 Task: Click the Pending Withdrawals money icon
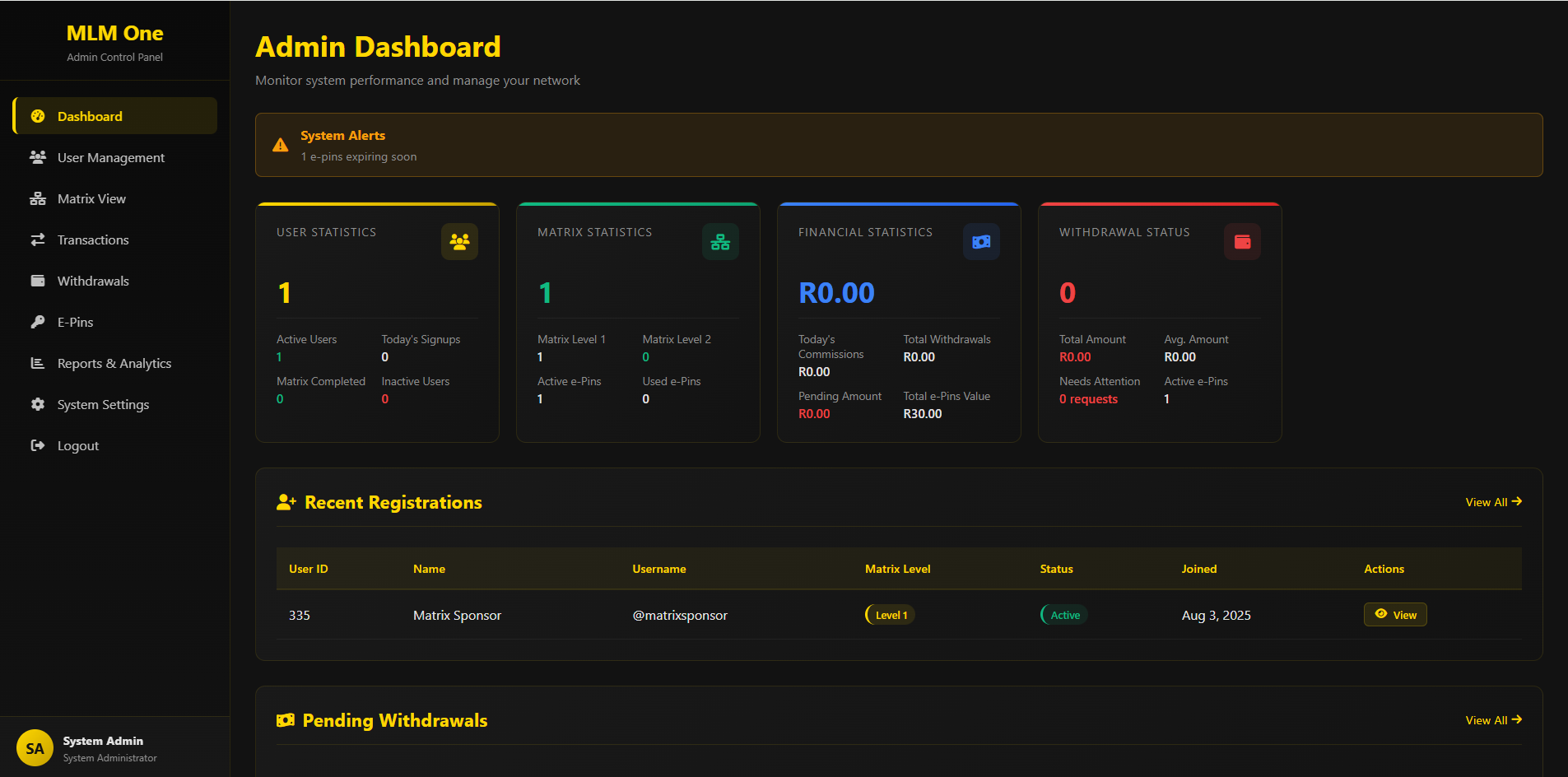pos(286,720)
